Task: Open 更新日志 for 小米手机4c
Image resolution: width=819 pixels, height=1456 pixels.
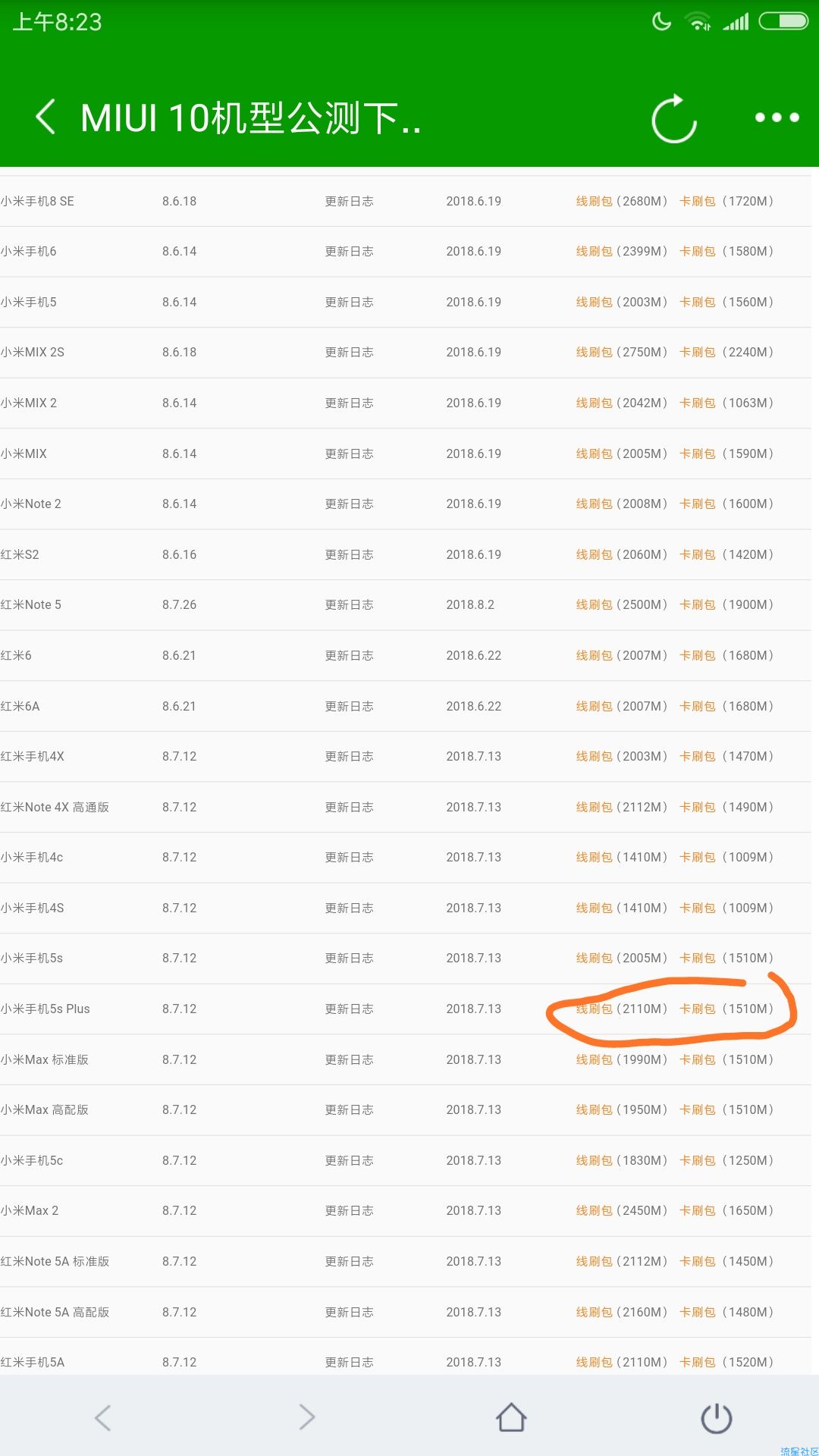Action: (349, 857)
